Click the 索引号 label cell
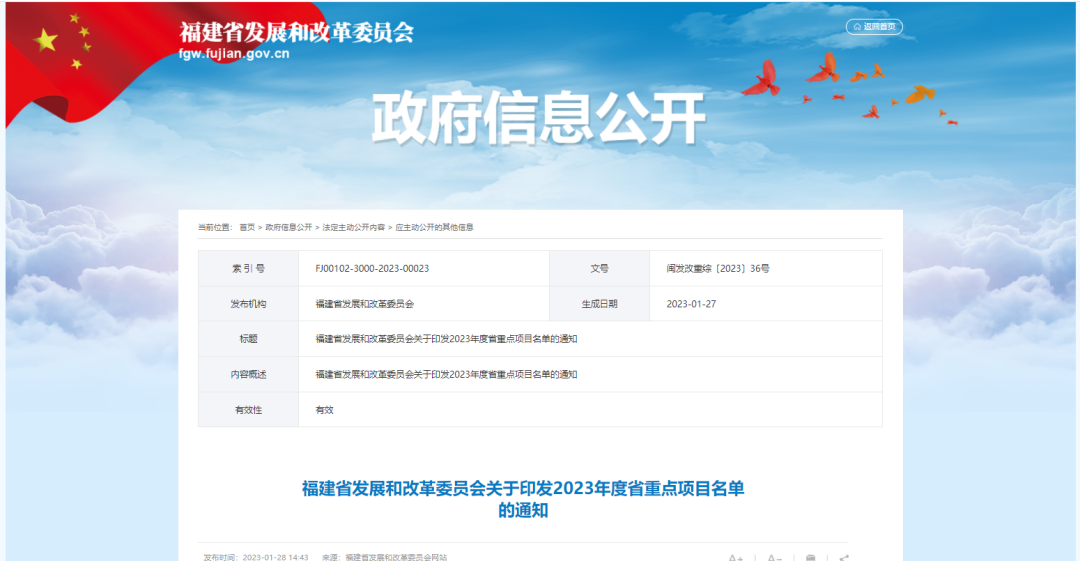Image resolution: width=1080 pixels, height=561 pixels. coord(248,269)
